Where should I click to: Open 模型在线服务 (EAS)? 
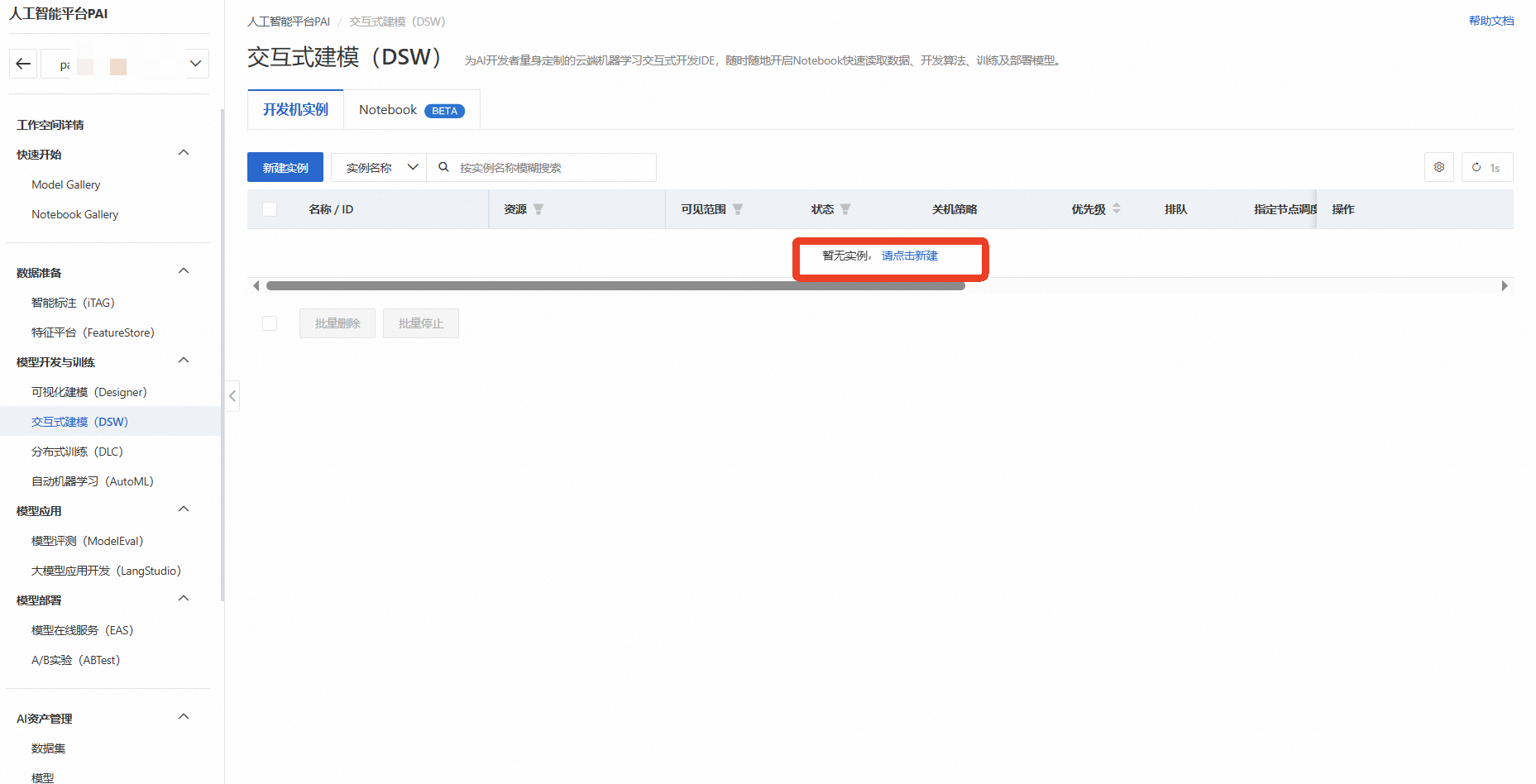point(82,630)
